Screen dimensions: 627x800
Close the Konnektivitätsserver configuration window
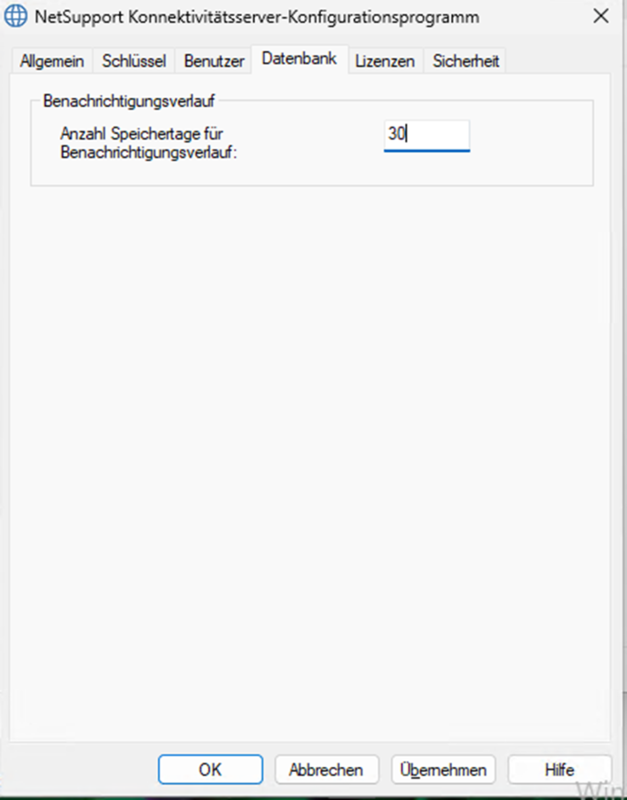[601, 16]
